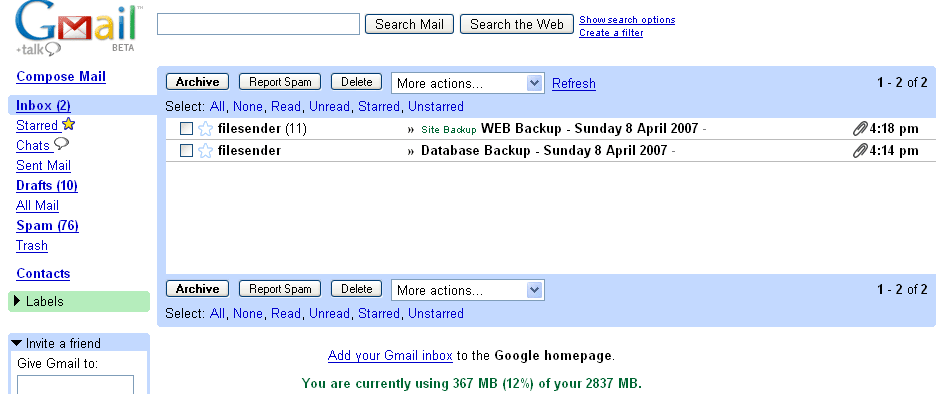Image resolution: width=944 pixels, height=394 pixels.
Task: Click Compose Mail
Action: (61, 77)
